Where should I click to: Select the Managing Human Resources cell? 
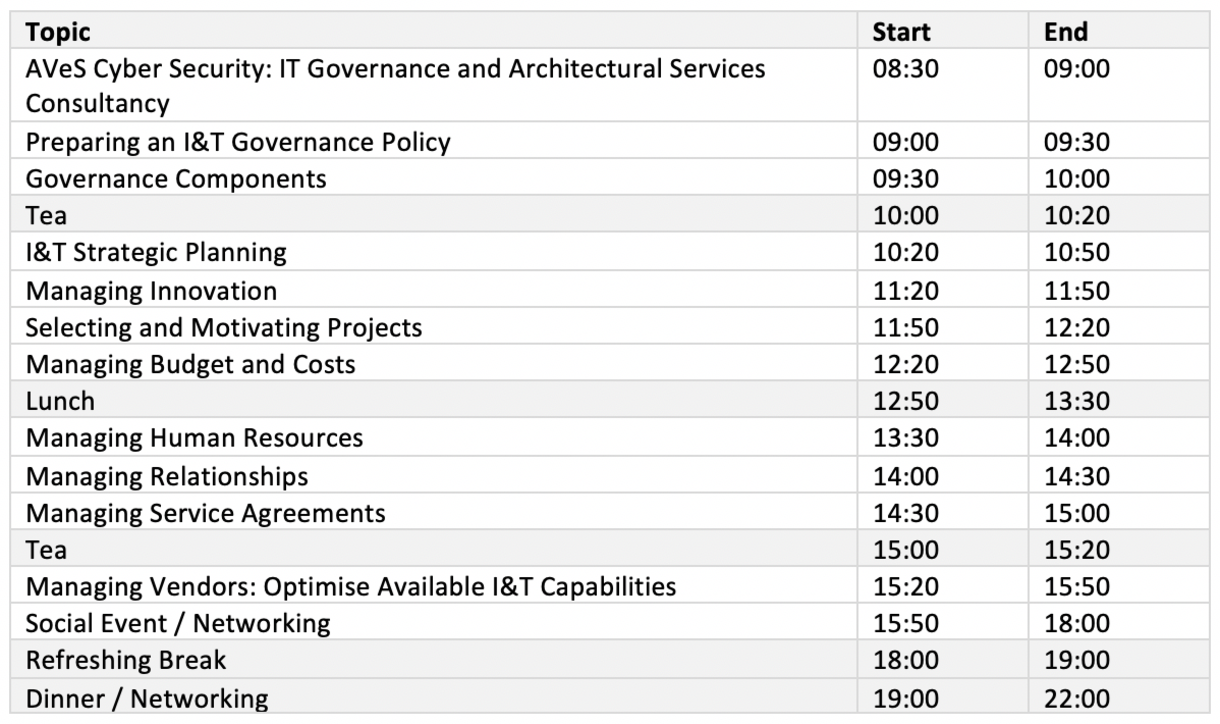coord(194,438)
